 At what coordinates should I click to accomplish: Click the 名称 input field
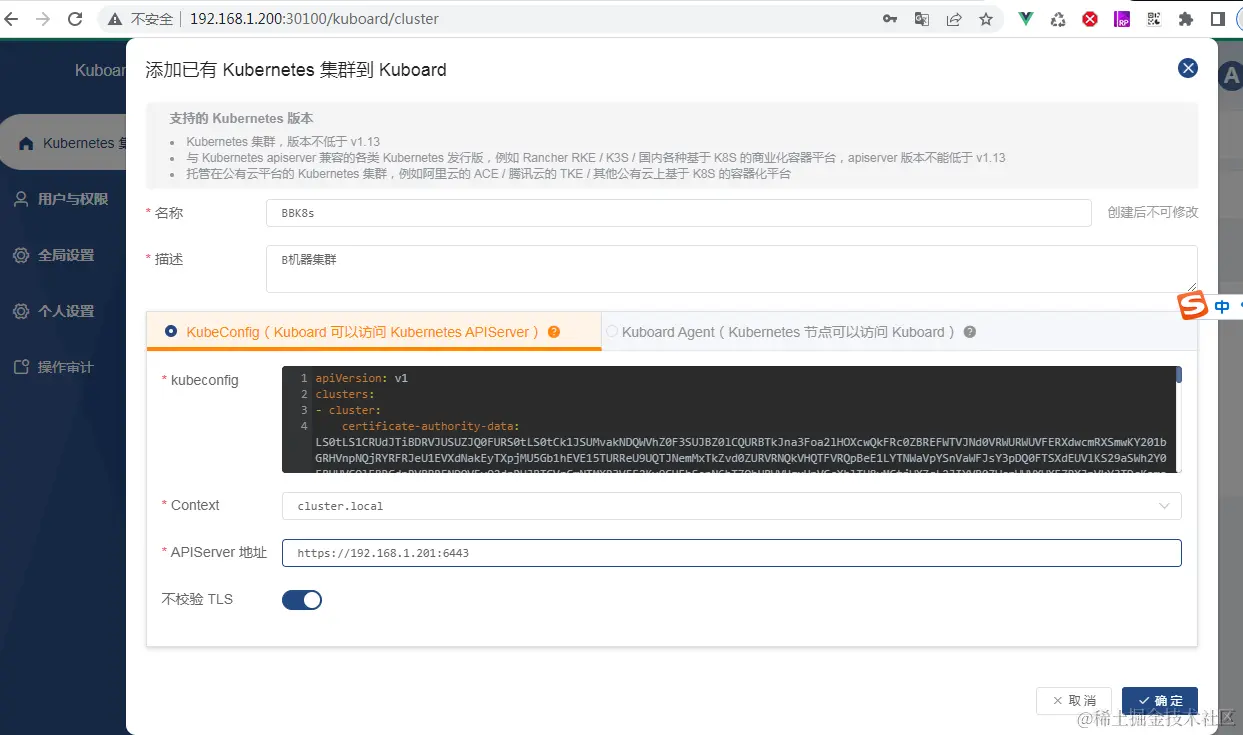[x=679, y=213]
